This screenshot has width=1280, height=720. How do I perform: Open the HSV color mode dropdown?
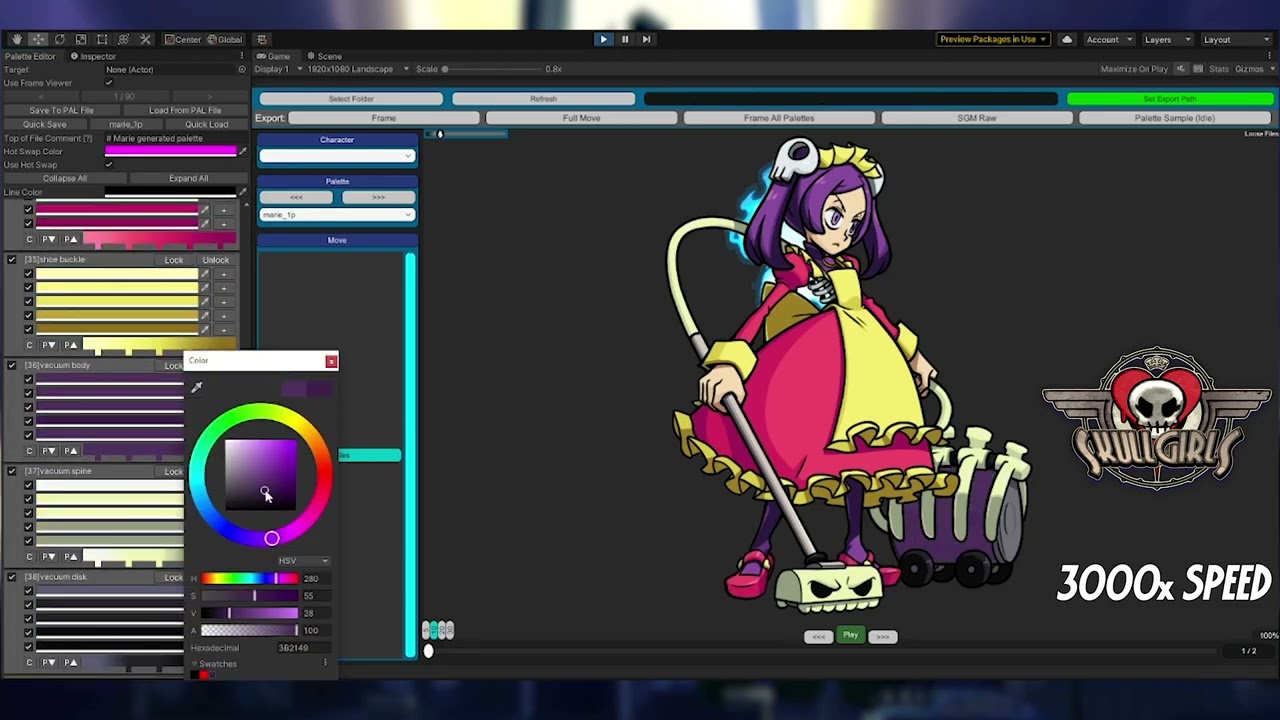point(303,561)
